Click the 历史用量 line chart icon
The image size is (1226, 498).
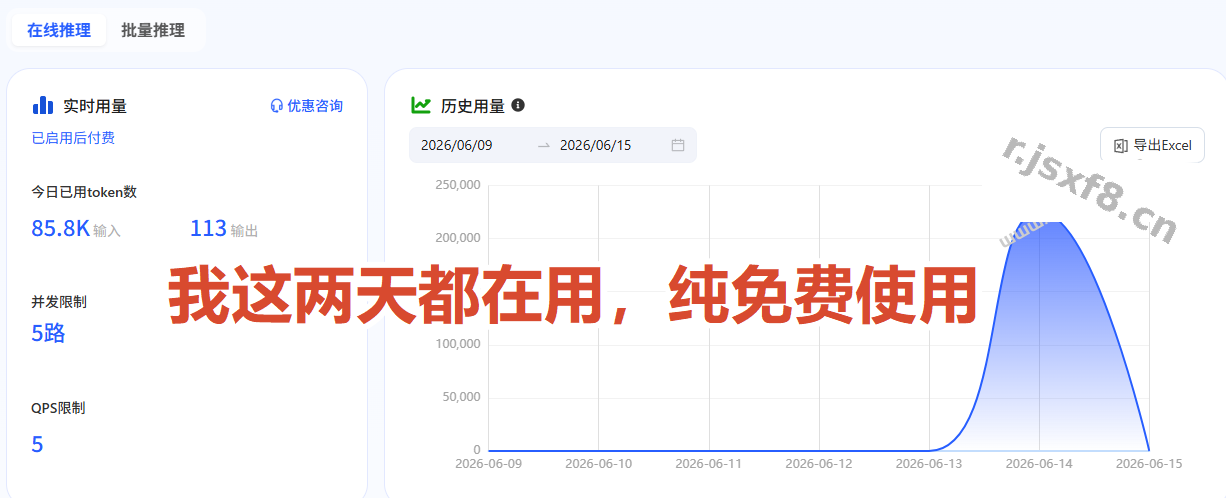coord(421,105)
